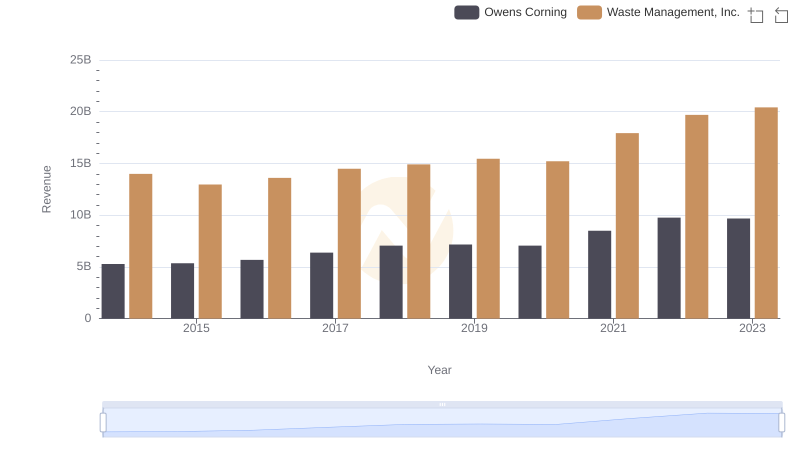Click Owens Corning bar for 2017
Screen dimensions: 800x461
[x=321, y=286]
